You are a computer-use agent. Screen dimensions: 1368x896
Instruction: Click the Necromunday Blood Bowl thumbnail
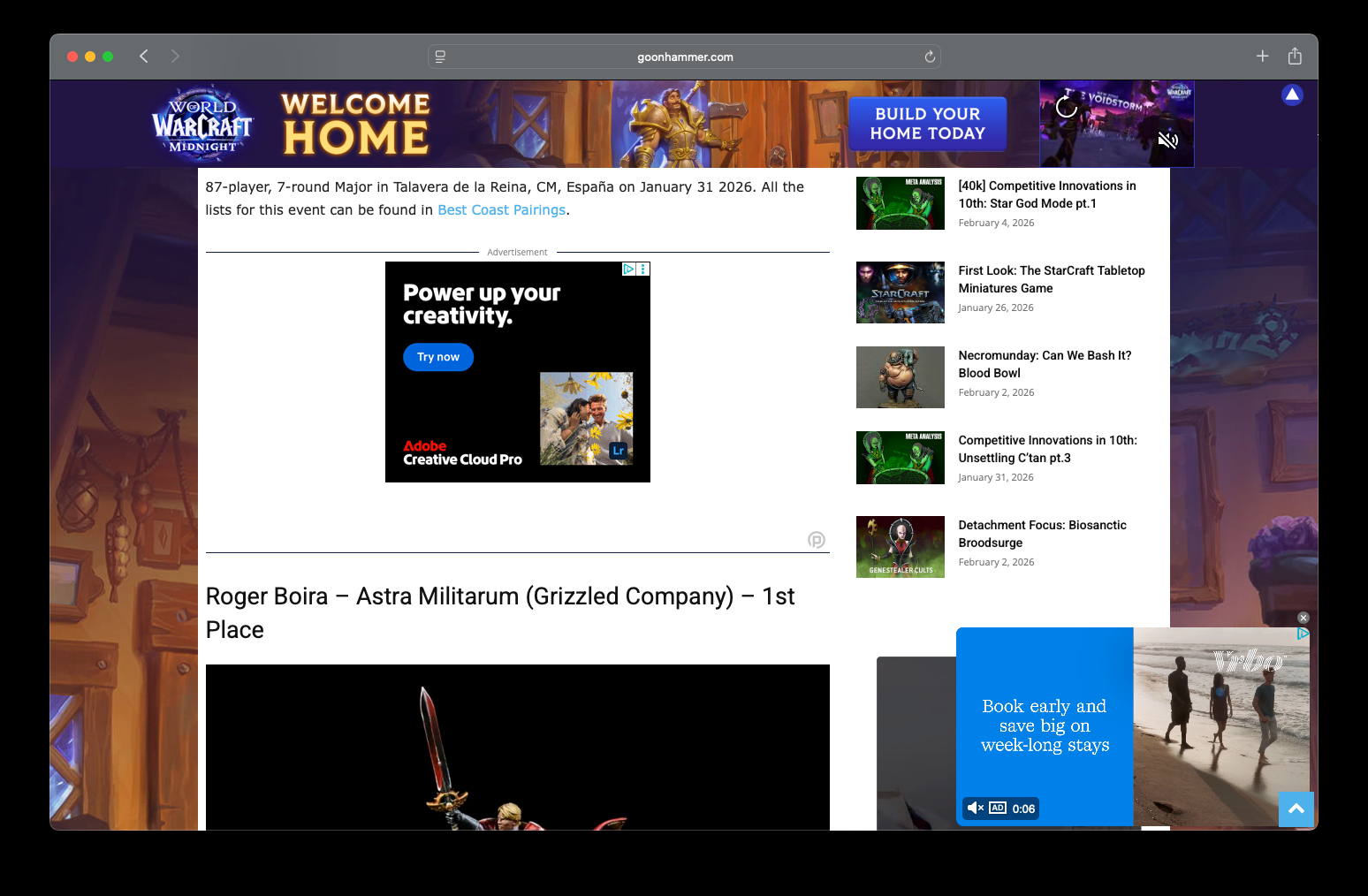900,377
